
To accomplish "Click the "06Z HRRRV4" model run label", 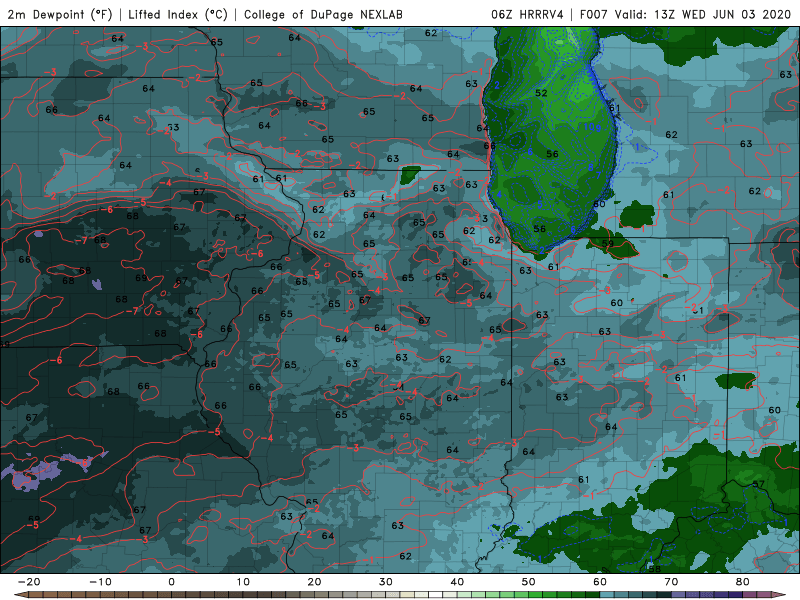I will [x=527, y=14].
